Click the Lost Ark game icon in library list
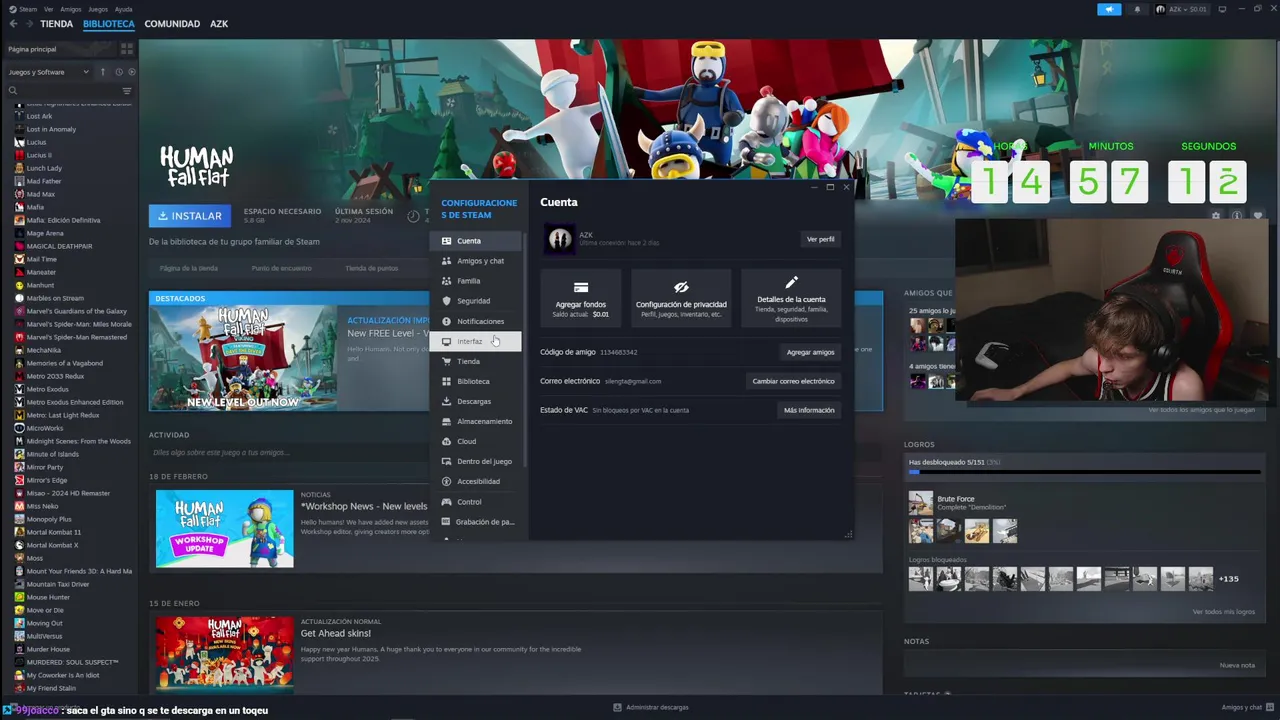The width and height of the screenshot is (1280, 720). coord(19,116)
